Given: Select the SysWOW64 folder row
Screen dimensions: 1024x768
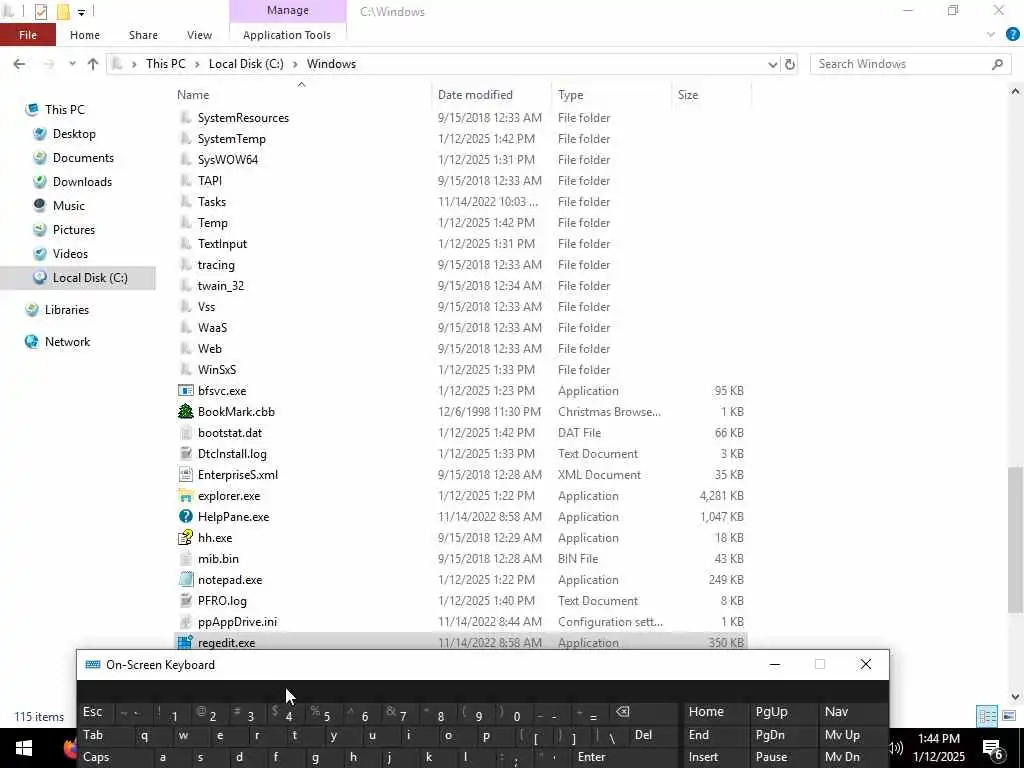Looking at the screenshot, I should coord(461,160).
